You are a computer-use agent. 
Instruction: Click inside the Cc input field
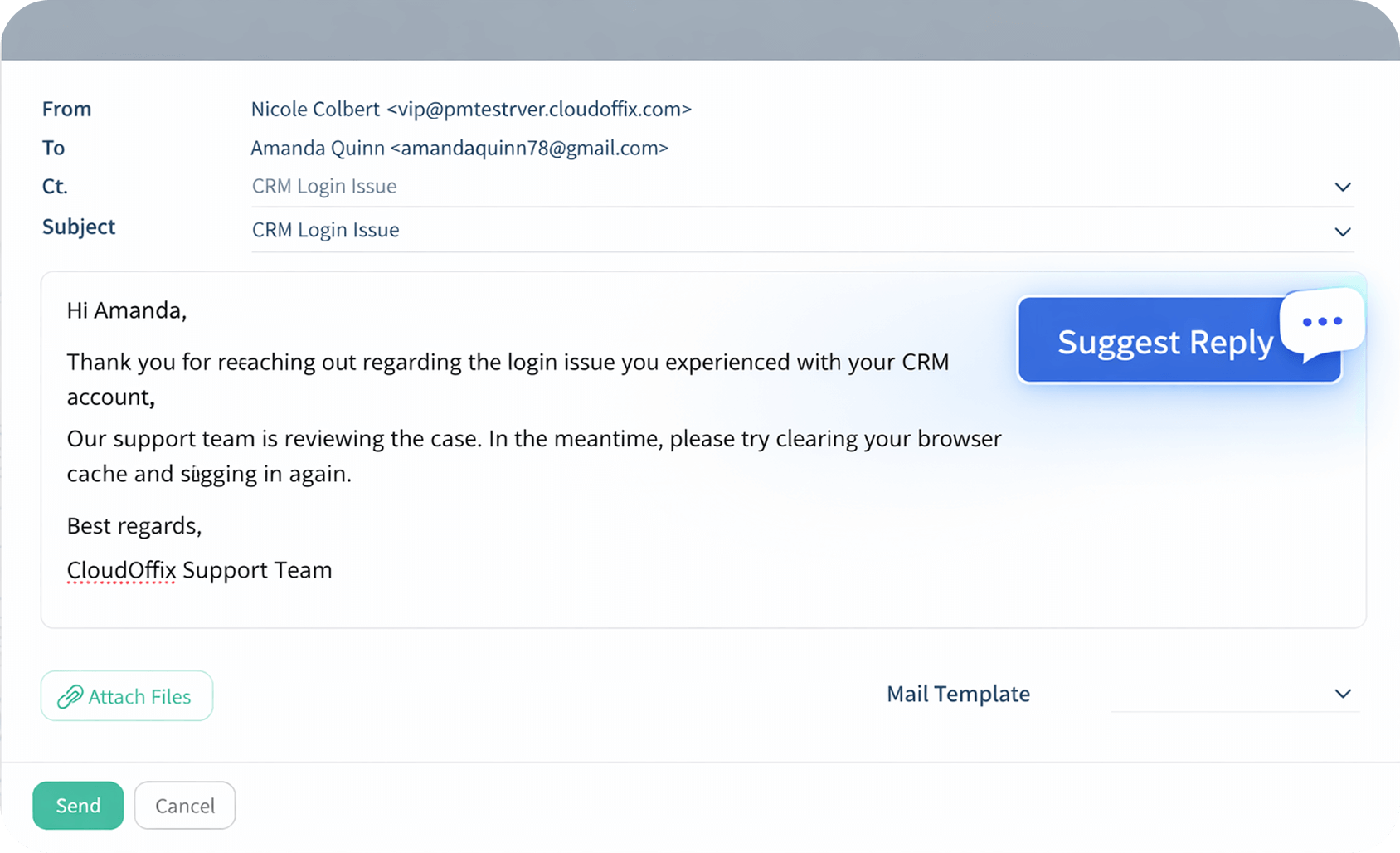click(x=581, y=186)
